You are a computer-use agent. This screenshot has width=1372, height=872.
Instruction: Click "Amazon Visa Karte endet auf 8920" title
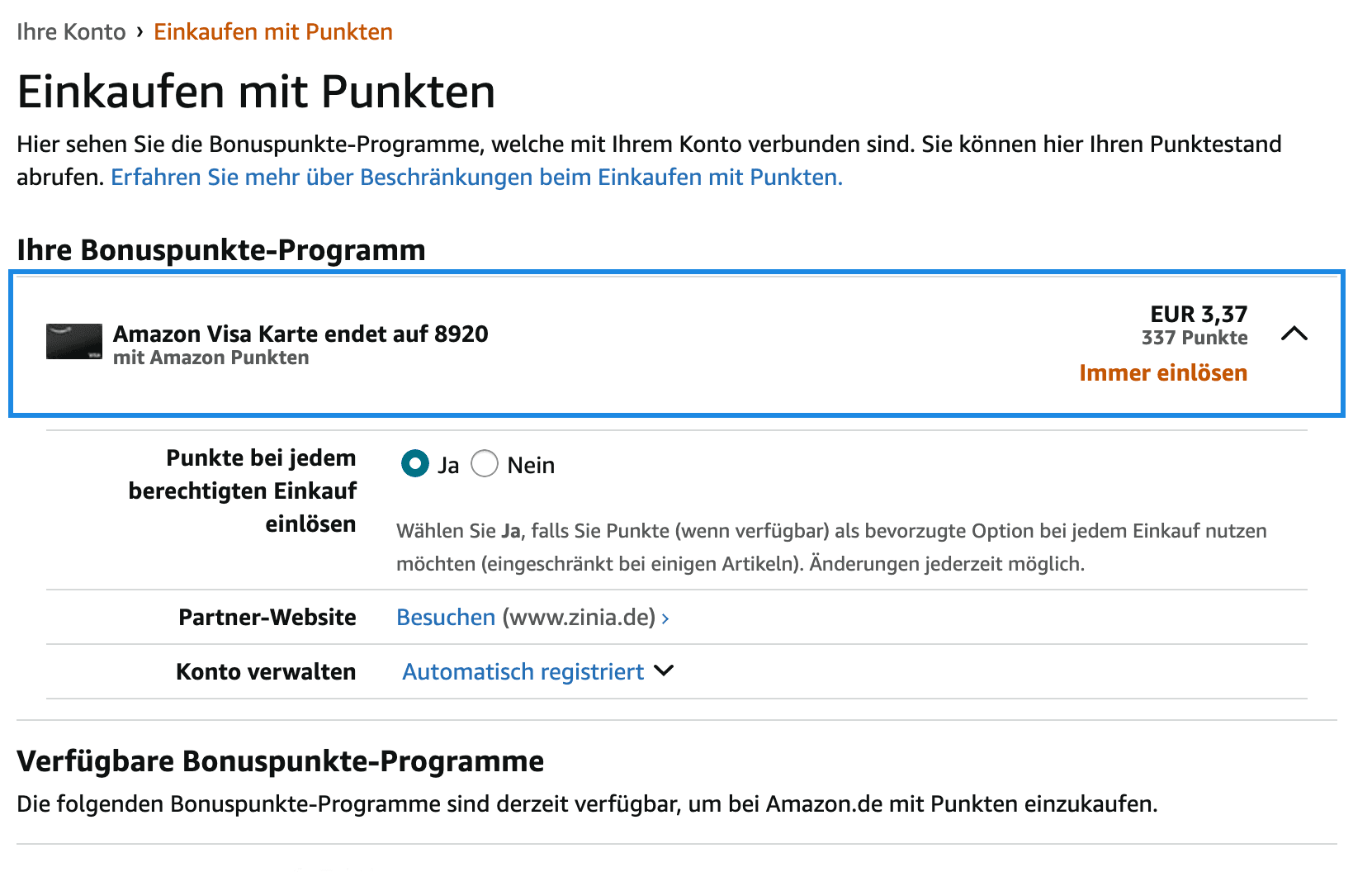coord(300,334)
